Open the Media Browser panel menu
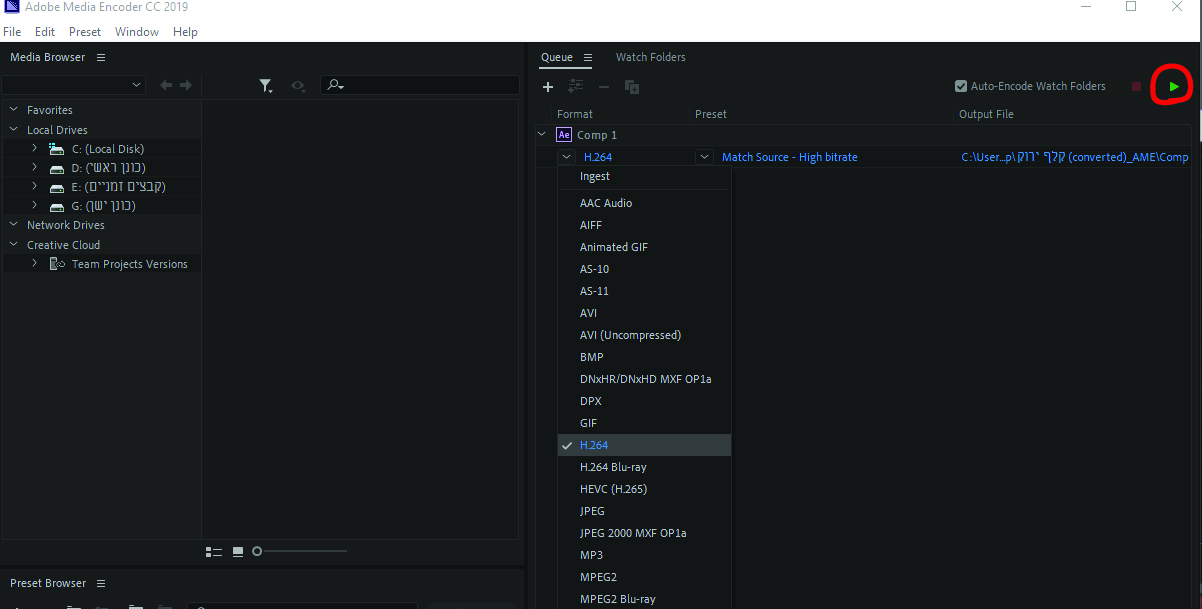 pos(101,57)
